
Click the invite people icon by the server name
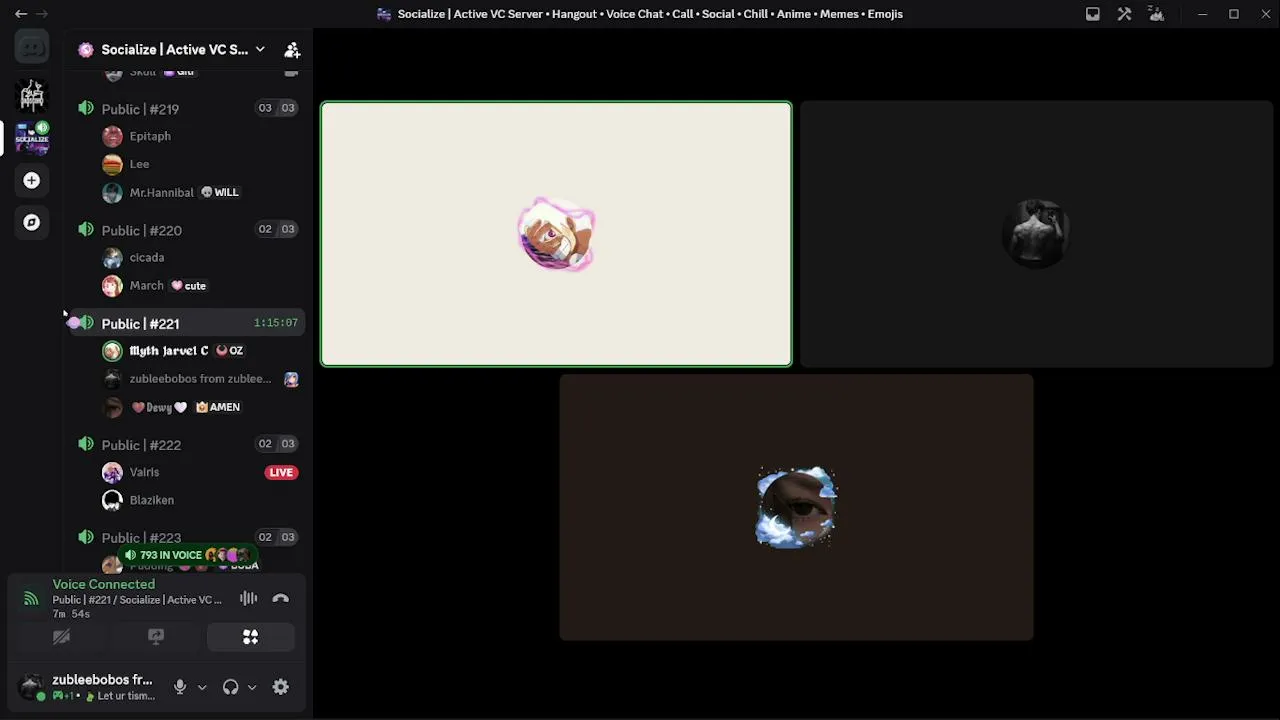coord(292,49)
